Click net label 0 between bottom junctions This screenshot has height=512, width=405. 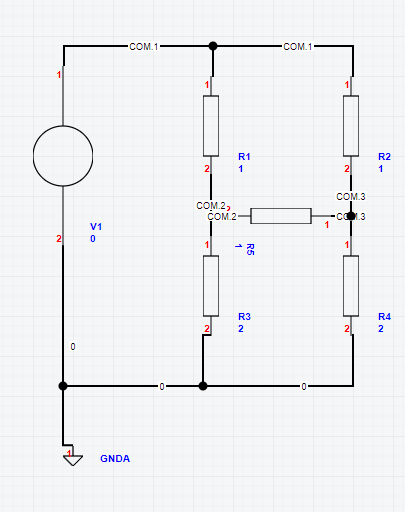pyautogui.click(x=162, y=387)
